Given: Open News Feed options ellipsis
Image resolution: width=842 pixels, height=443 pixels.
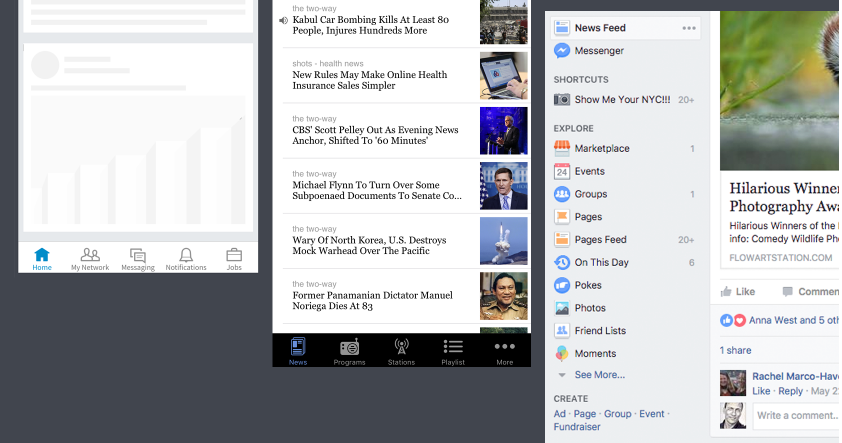Looking at the screenshot, I should (689, 28).
